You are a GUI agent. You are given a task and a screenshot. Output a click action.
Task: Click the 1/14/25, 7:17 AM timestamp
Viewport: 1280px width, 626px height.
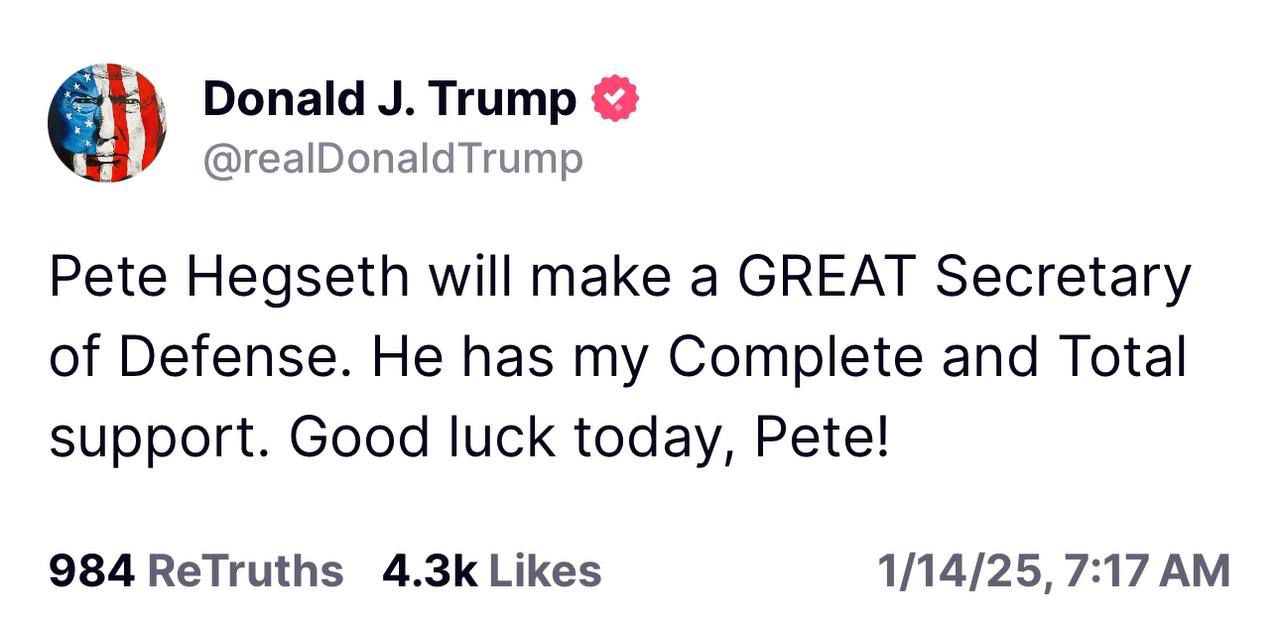(1053, 571)
